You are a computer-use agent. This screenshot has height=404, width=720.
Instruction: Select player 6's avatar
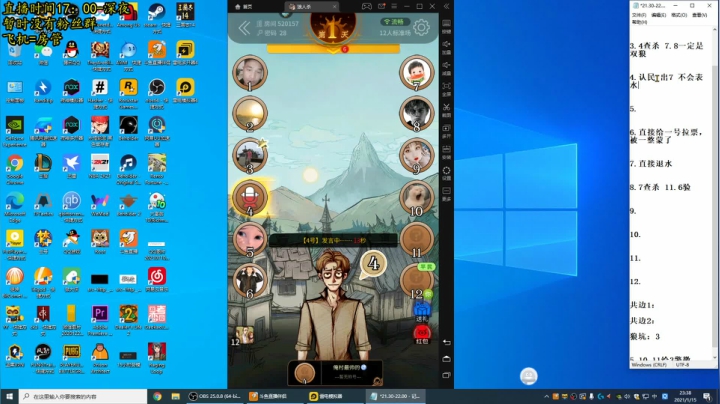click(250, 280)
